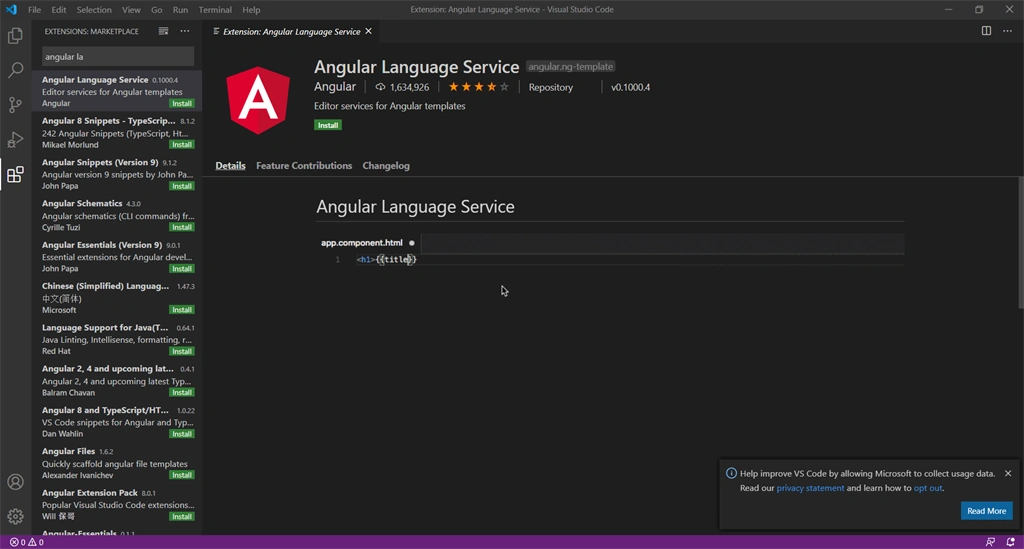Open the Help menu

pyautogui.click(x=251, y=10)
